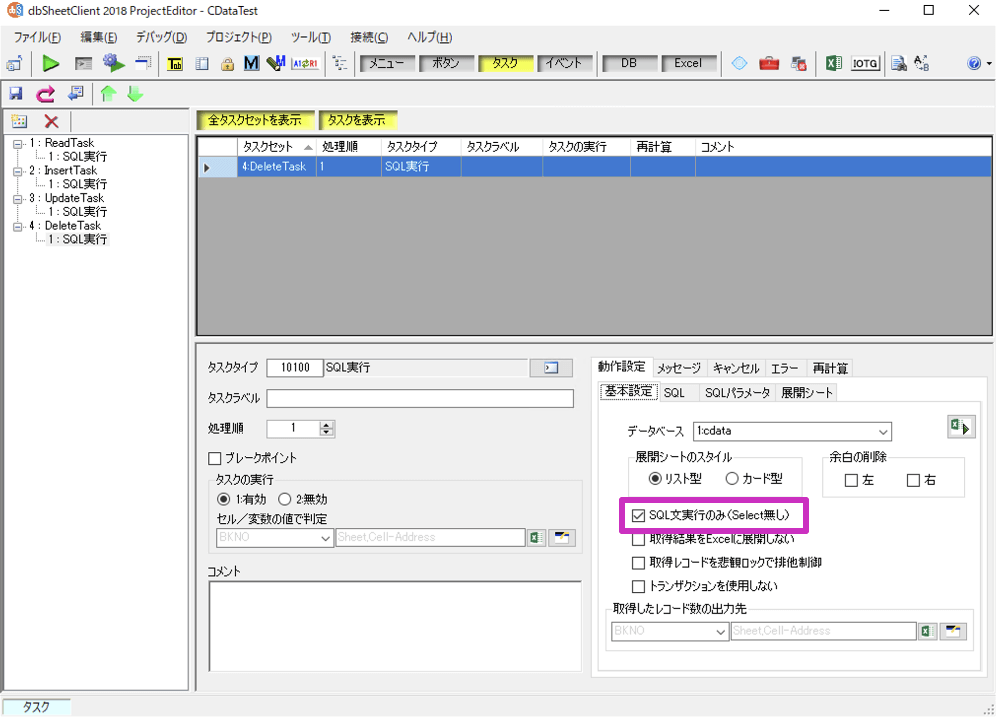Click the green Run project play icon

pos(51,63)
